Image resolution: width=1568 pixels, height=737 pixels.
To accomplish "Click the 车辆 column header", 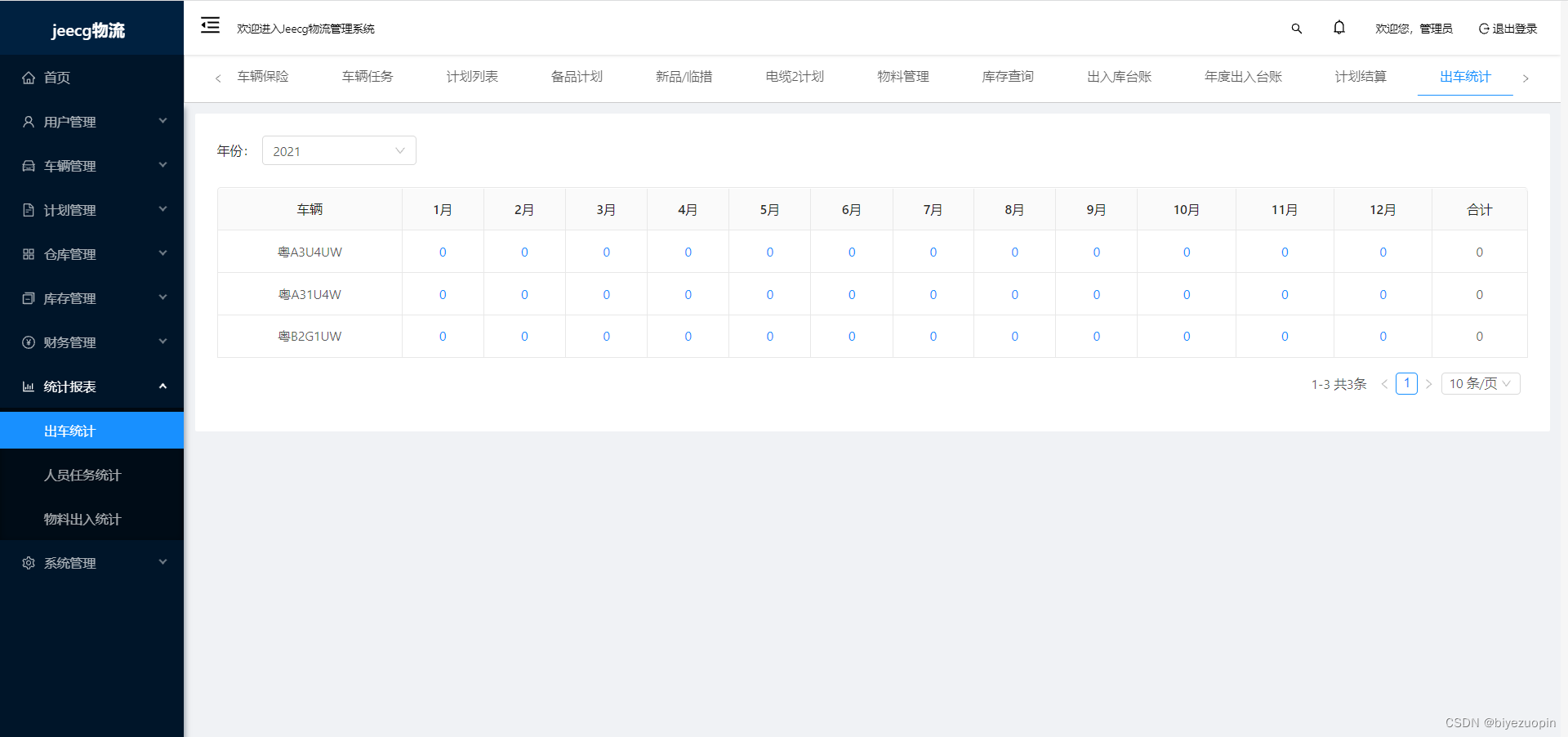I will [310, 210].
